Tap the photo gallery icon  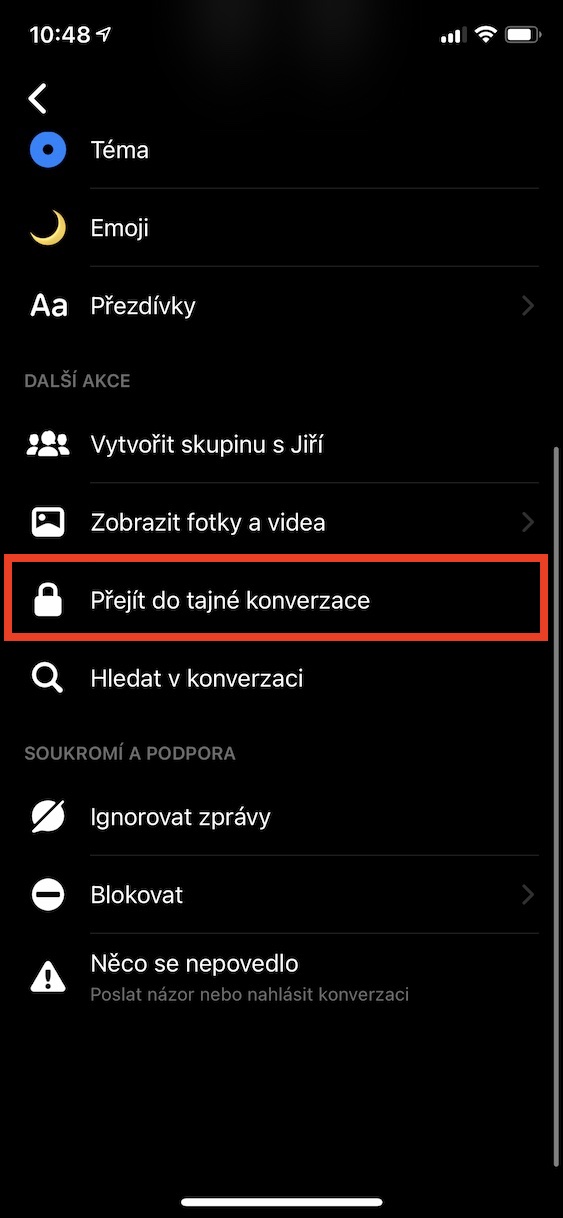47,522
